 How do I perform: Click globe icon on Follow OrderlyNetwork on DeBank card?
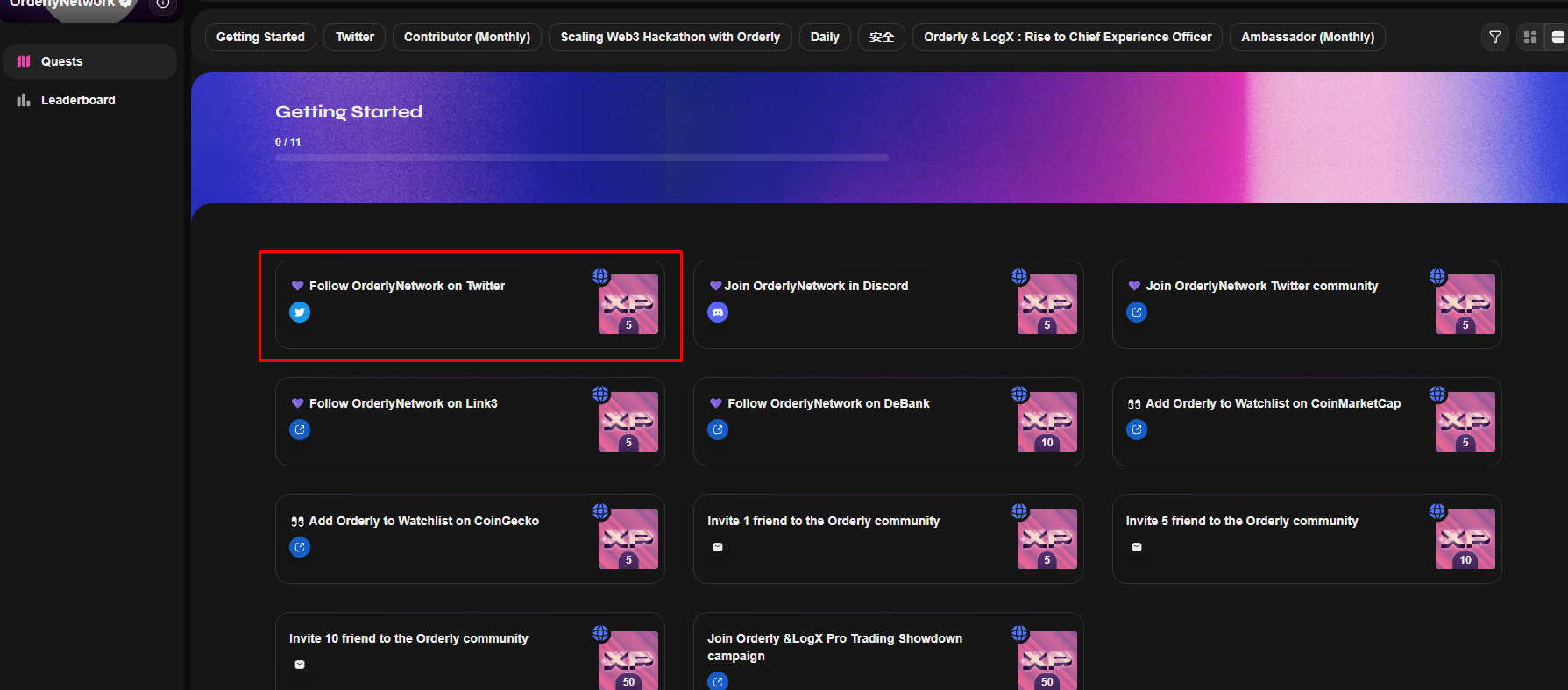tap(1019, 394)
